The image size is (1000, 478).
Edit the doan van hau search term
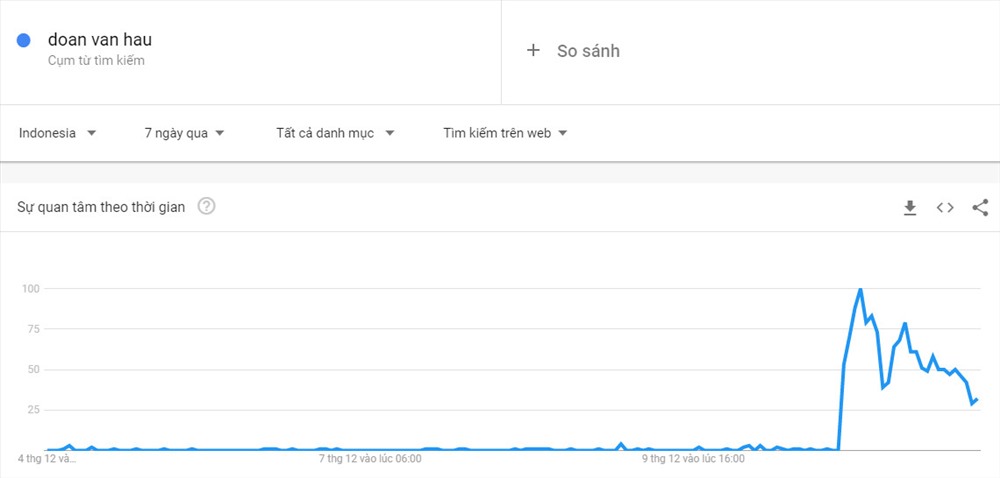pyautogui.click(x=100, y=40)
